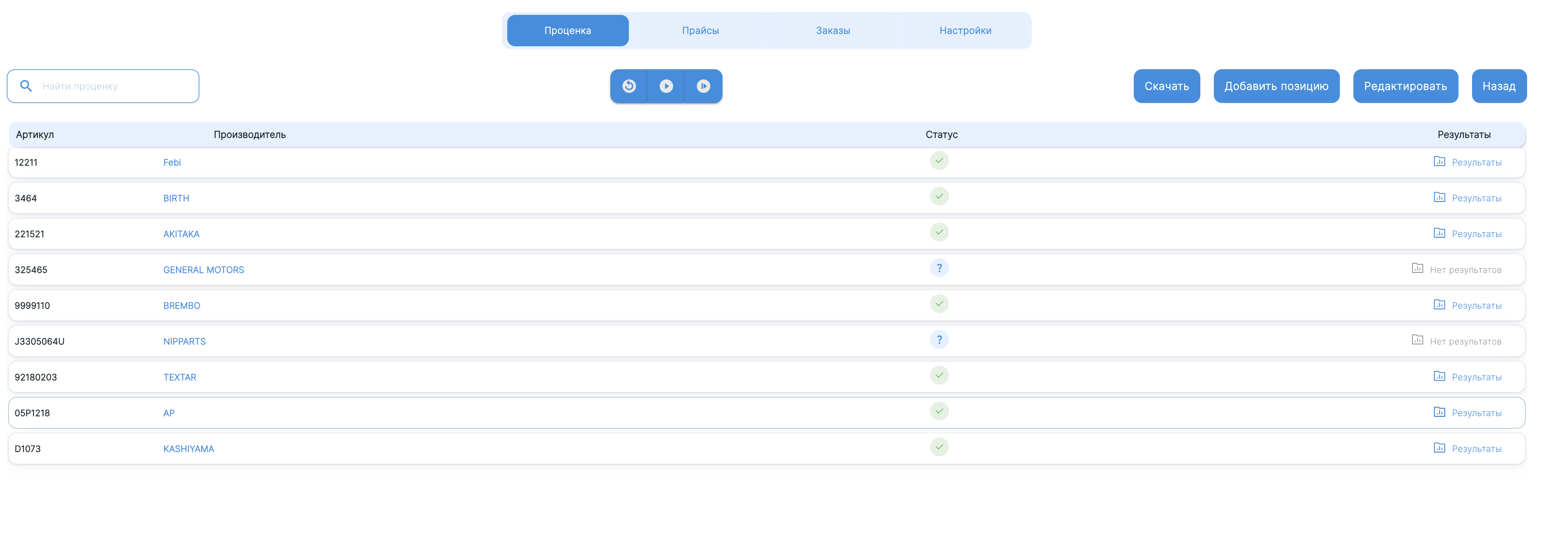Click the play icon button
The image size is (1568, 533).
[666, 86]
